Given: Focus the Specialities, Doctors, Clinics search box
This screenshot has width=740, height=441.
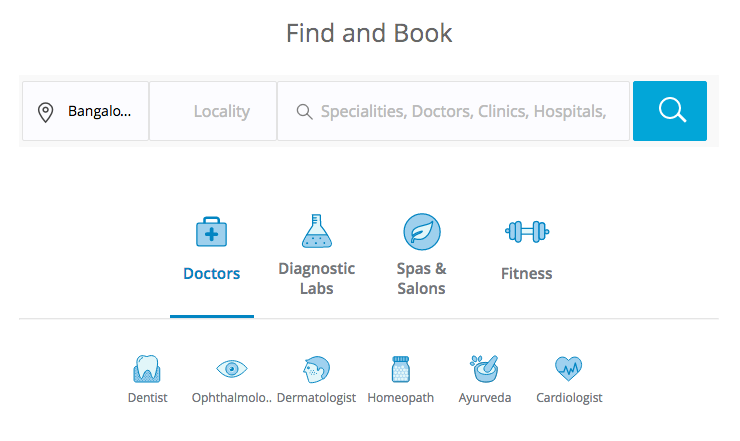Looking at the screenshot, I should pos(454,111).
